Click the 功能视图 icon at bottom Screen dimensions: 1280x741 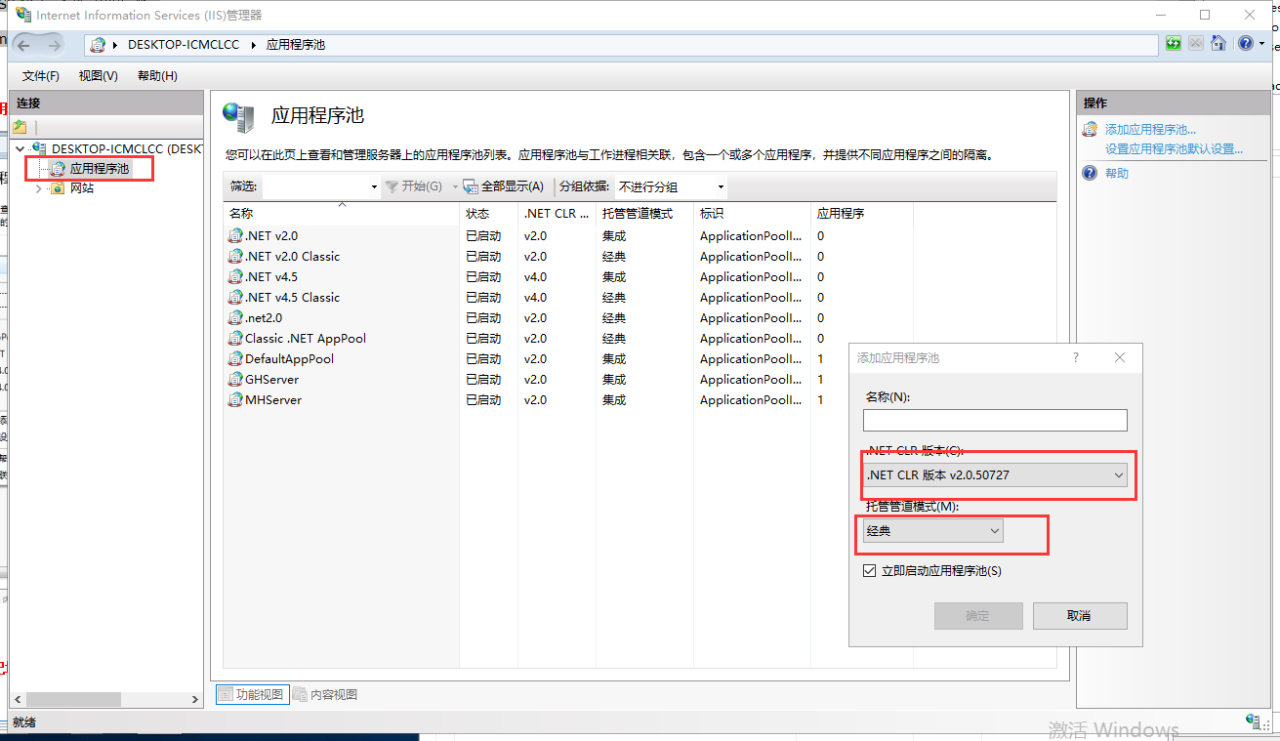226,694
